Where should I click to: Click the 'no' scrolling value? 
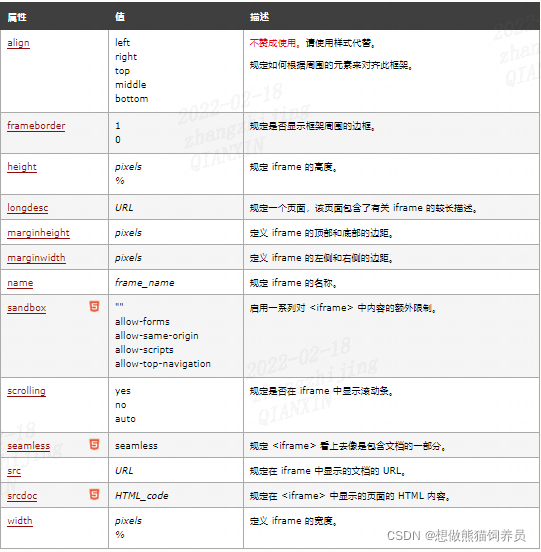coord(121,405)
